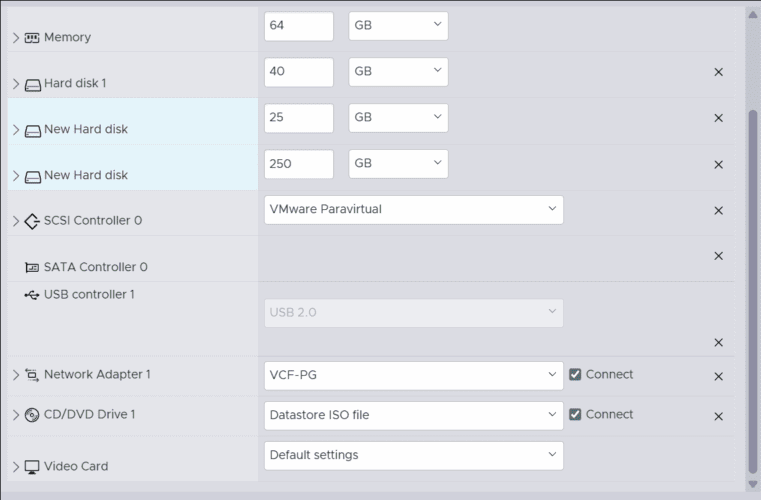Remove Network Adapter 1 with X icon

tap(718, 377)
